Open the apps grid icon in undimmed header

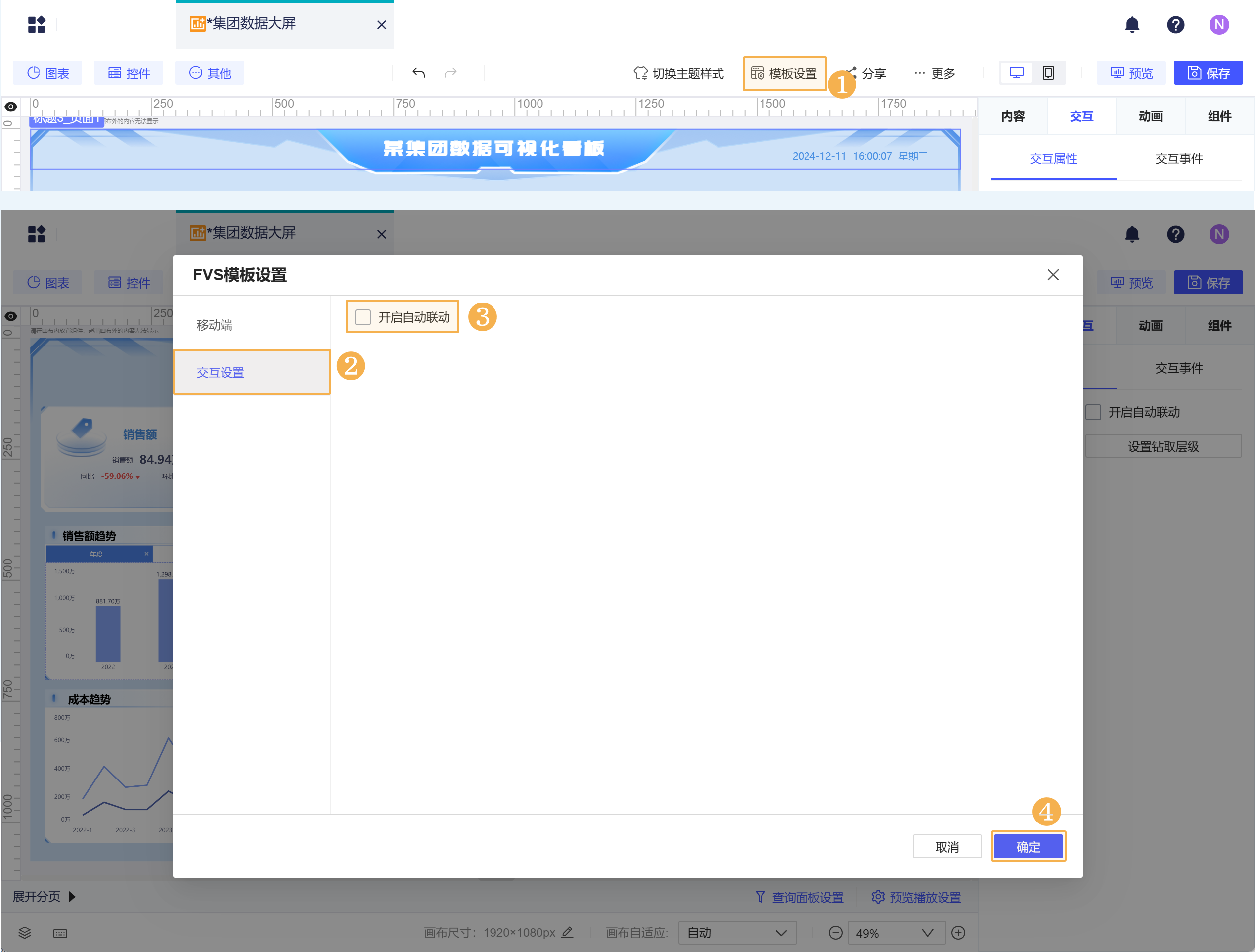(x=37, y=24)
